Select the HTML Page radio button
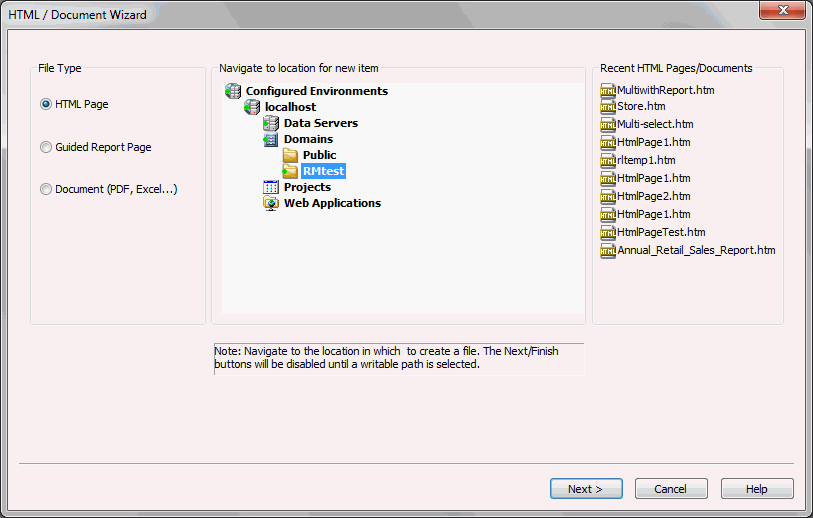Viewport: 813px width, 518px height. pyautogui.click(x=46, y=104)
